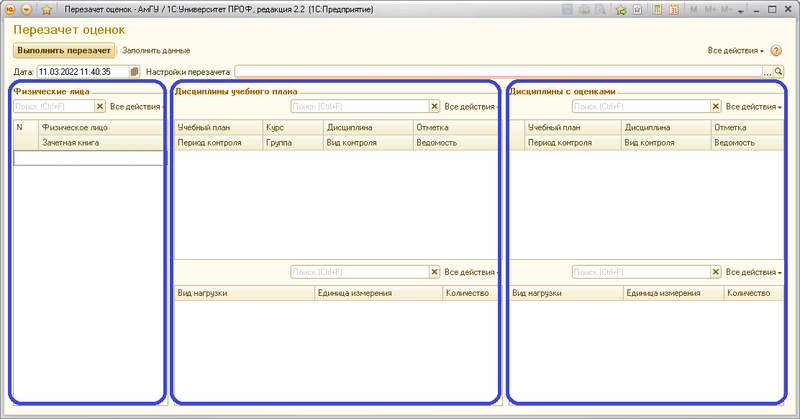Open lower Все действия under учебного плана table

pyautogui.click(x=470, y=272)
